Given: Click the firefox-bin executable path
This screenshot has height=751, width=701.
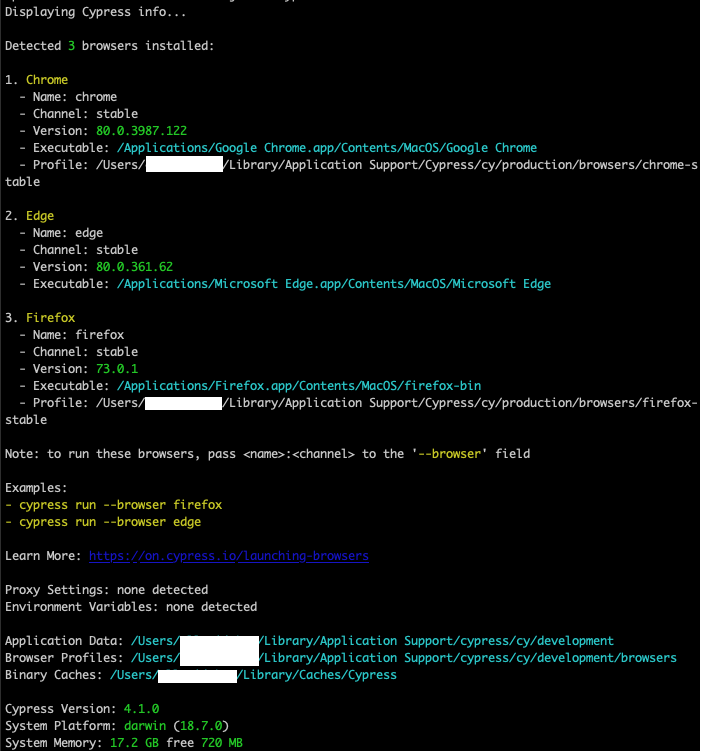Looking at the screenshot, I should (x=299, y=386).
